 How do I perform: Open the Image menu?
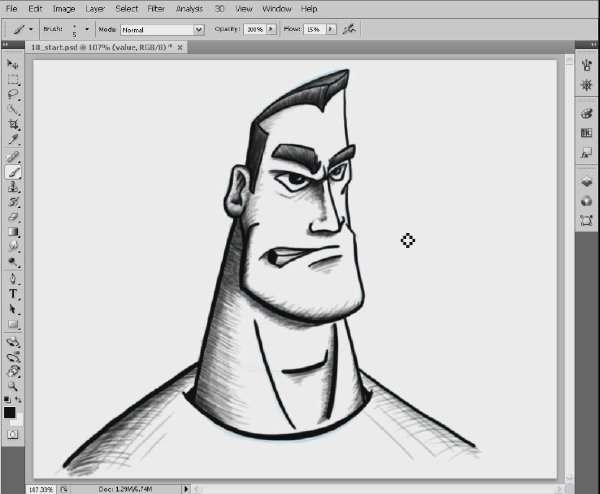64,8
